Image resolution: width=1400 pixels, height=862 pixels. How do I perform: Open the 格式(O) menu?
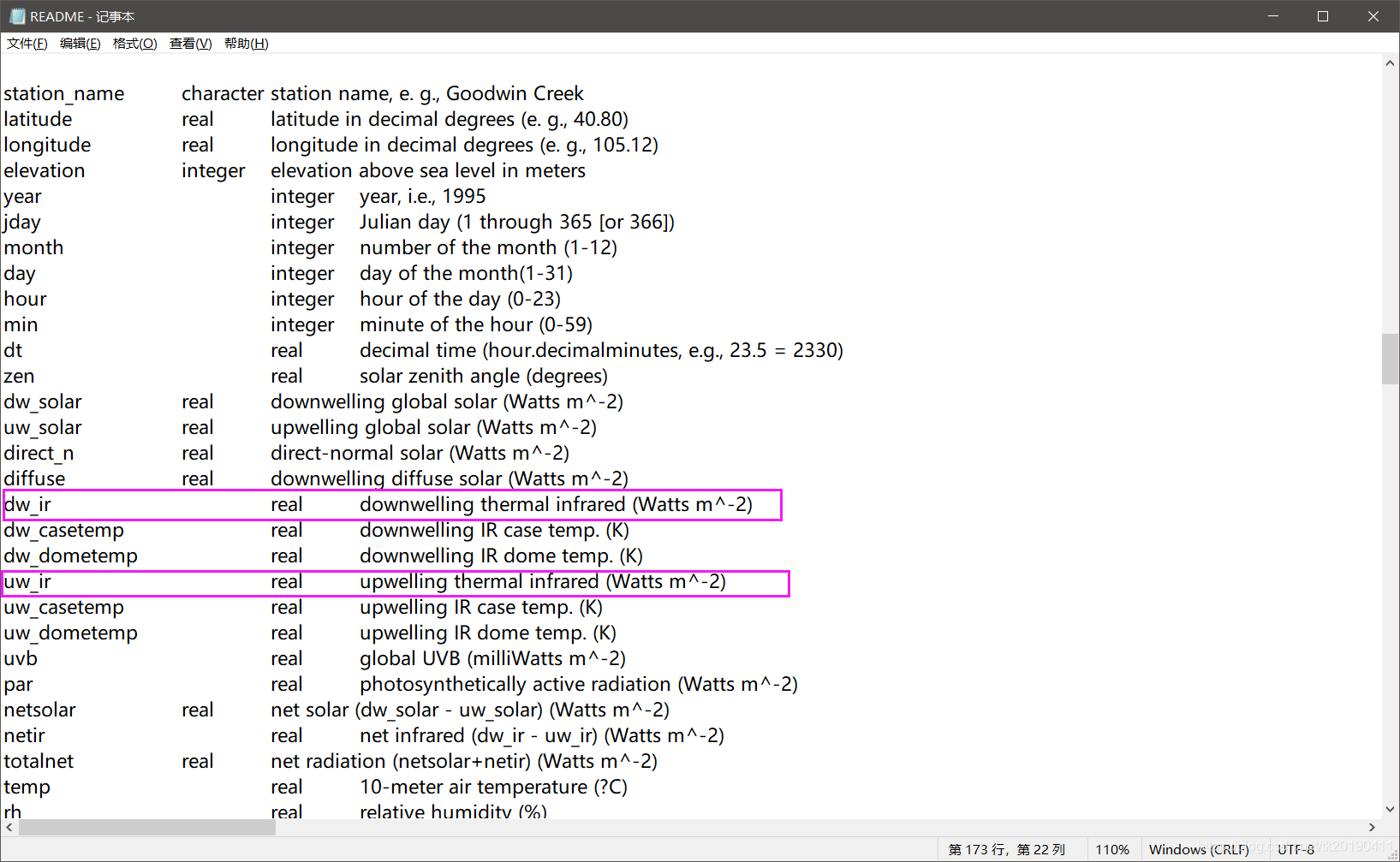134,44
